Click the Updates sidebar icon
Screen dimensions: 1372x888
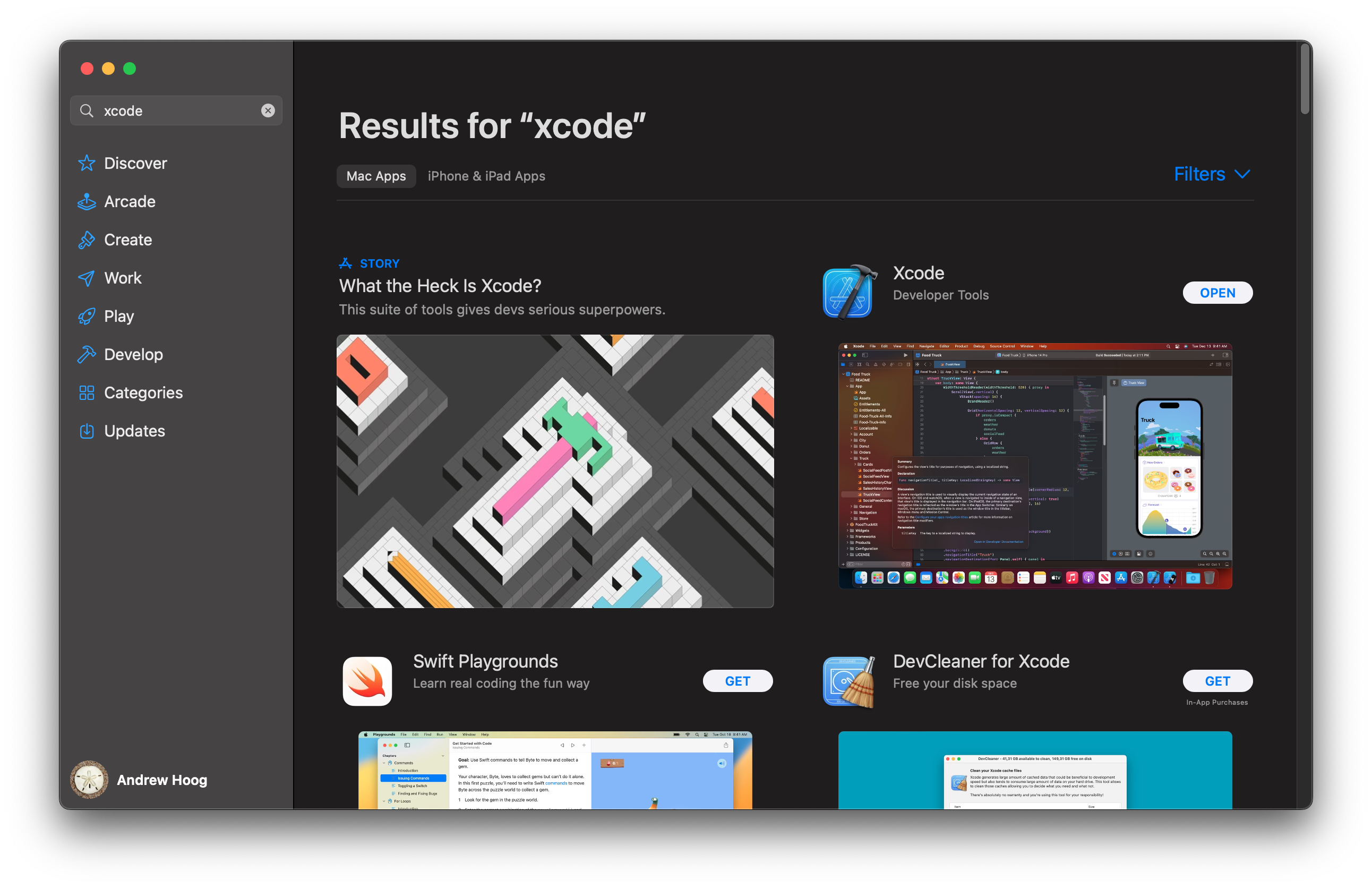(x=89, y=431)
